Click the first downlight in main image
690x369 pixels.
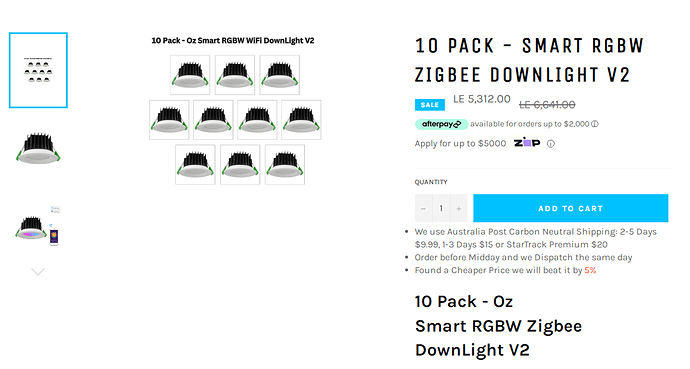point(190,75)
